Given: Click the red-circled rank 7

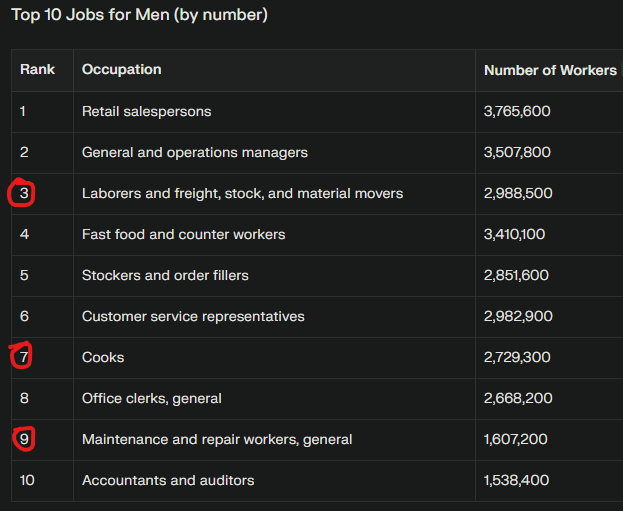Looking at the screenshot, I should [x=22, y=356].
